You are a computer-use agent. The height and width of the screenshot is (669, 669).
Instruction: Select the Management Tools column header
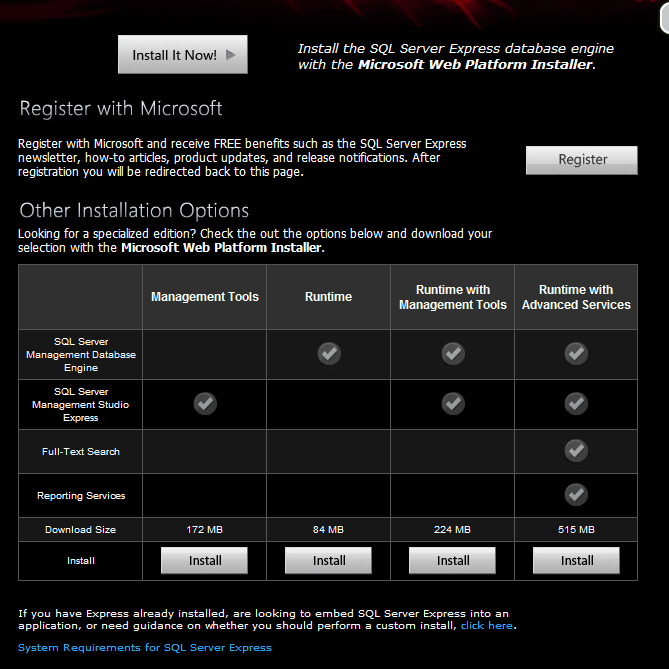click(205, 297)
